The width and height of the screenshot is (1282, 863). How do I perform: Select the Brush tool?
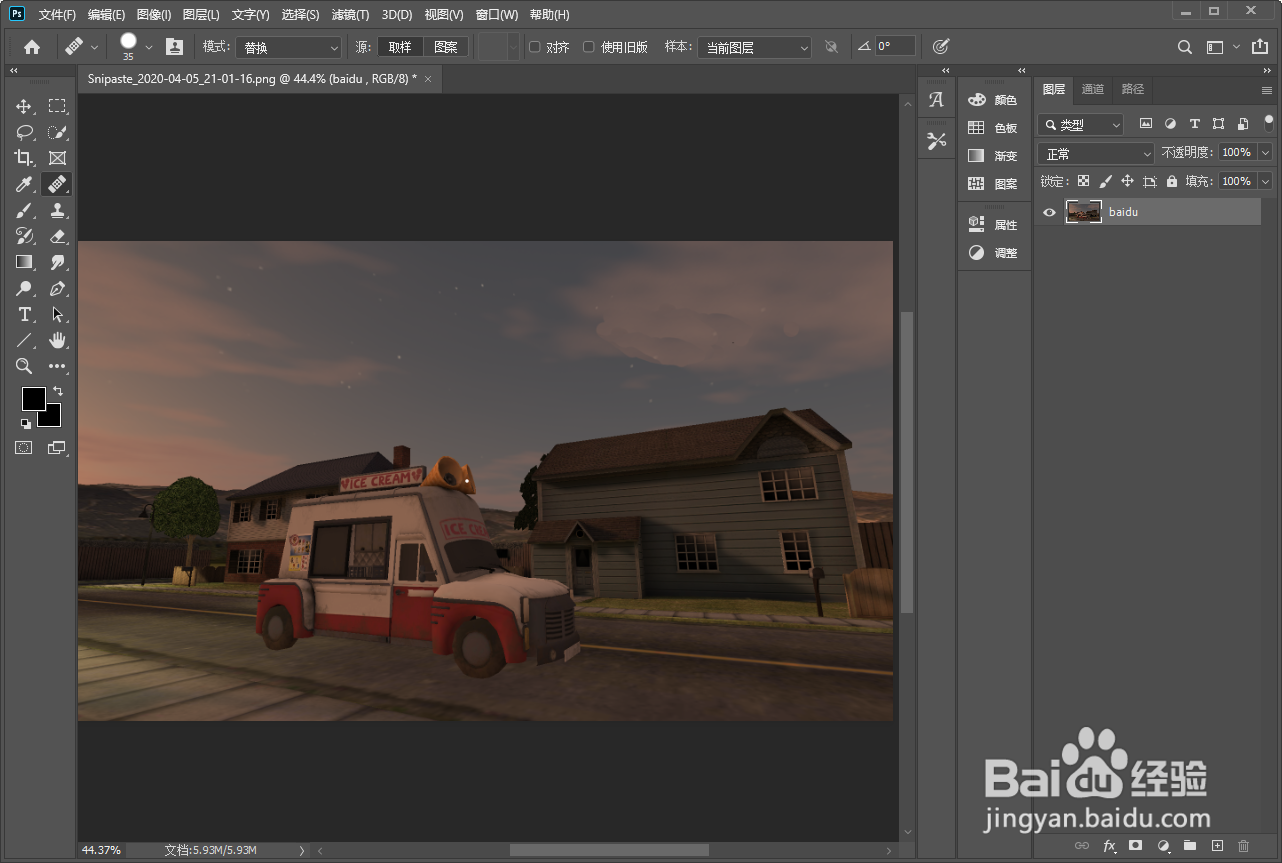24,210
